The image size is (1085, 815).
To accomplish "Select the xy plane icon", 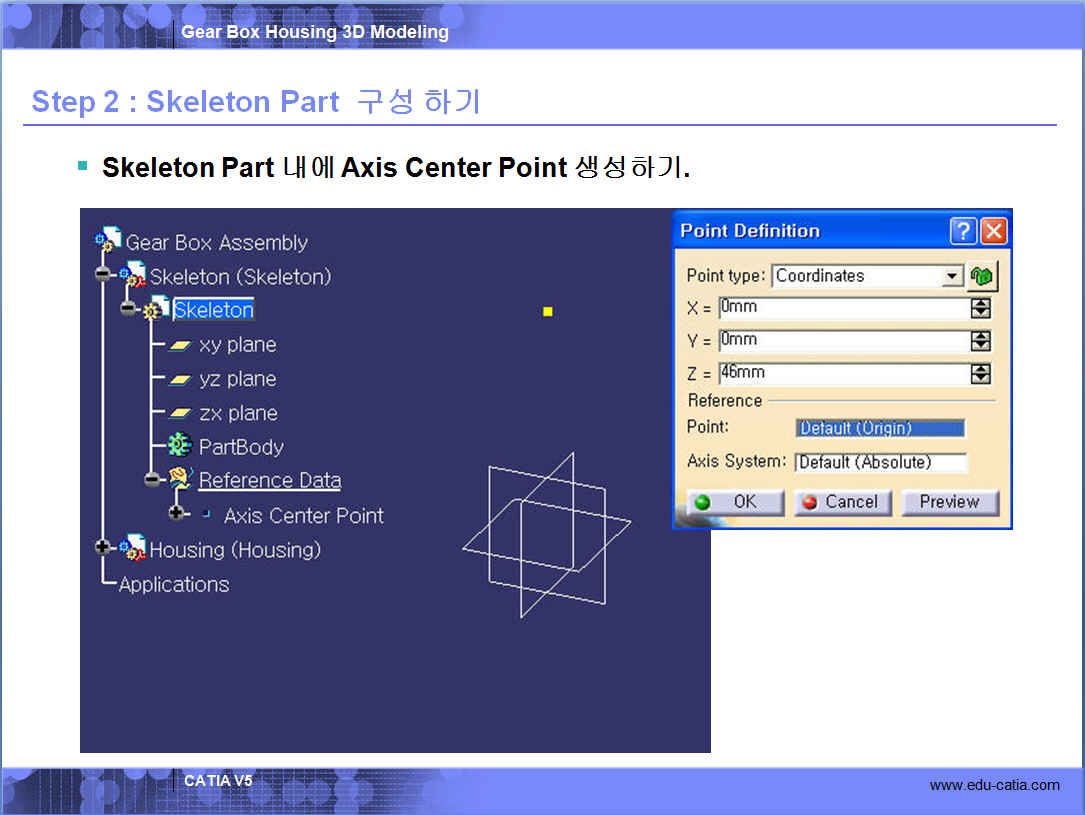I will [x=180, y=345].
